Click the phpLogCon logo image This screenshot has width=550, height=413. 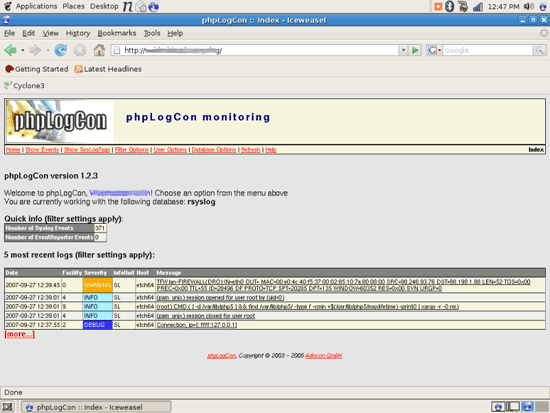point(60,121)
